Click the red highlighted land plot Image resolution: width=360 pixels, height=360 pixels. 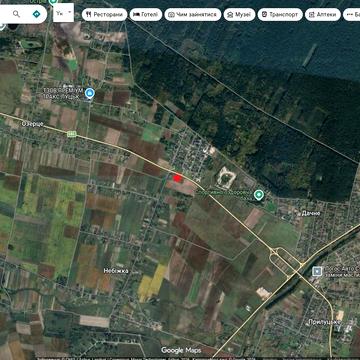pos(177,178)
